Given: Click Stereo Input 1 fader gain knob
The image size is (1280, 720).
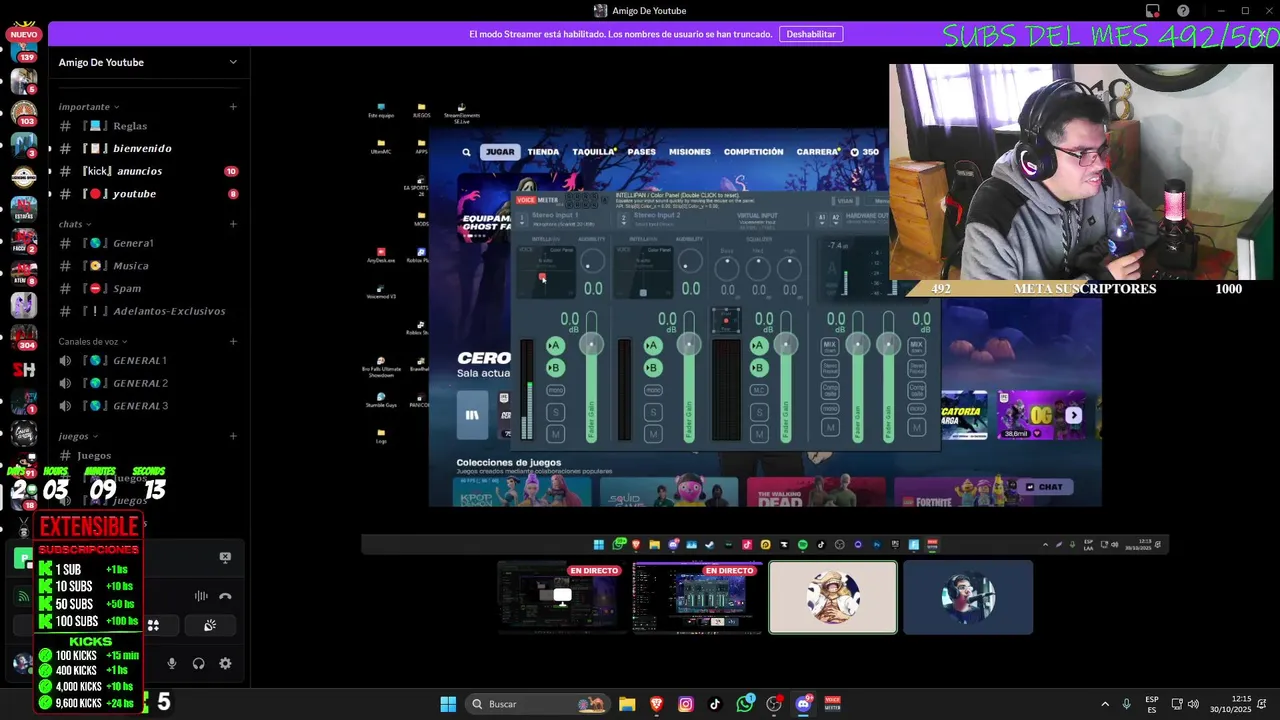Looking at the screenshot, I should (592, 345).
